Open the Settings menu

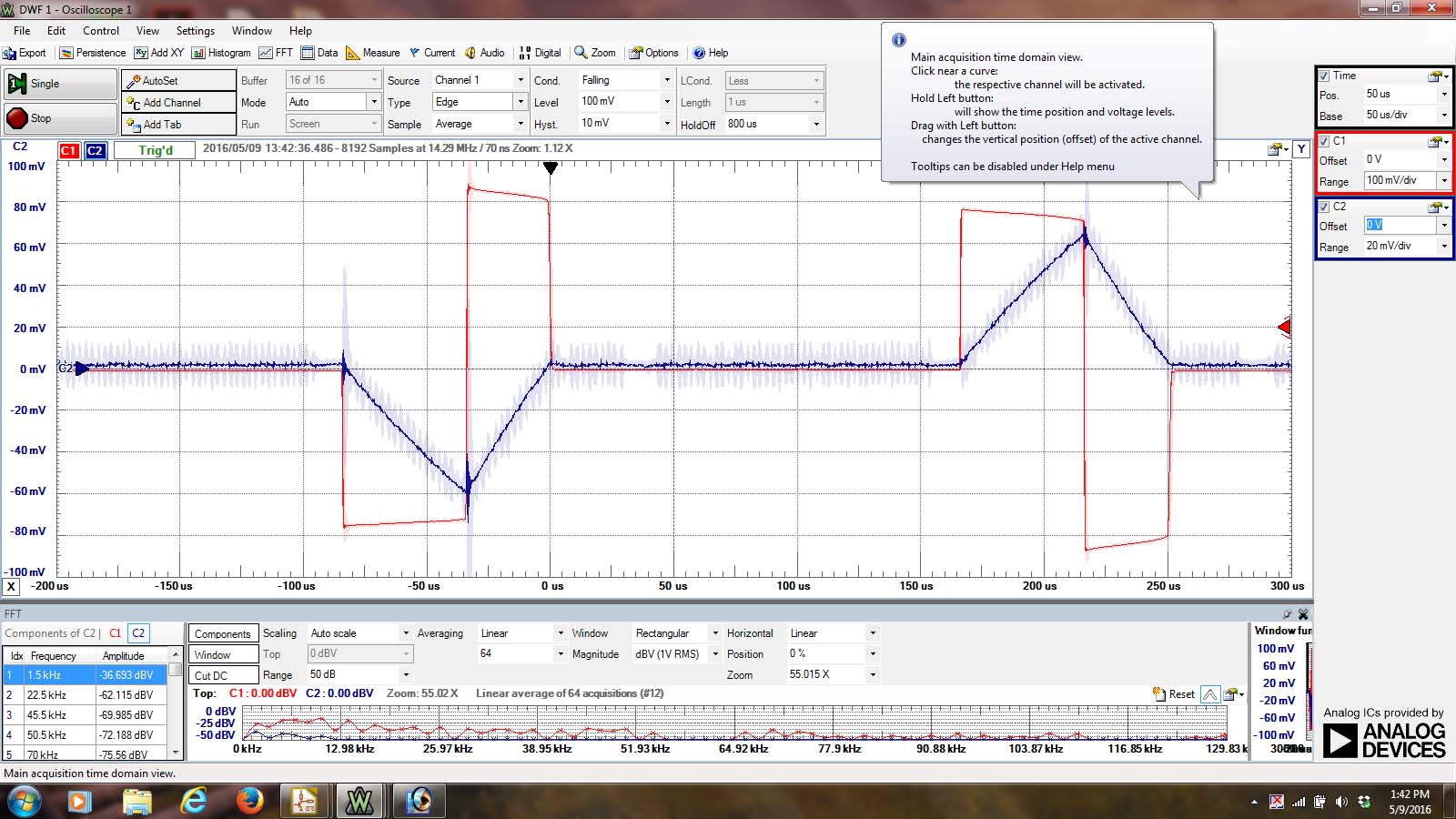tap(195, 31)
